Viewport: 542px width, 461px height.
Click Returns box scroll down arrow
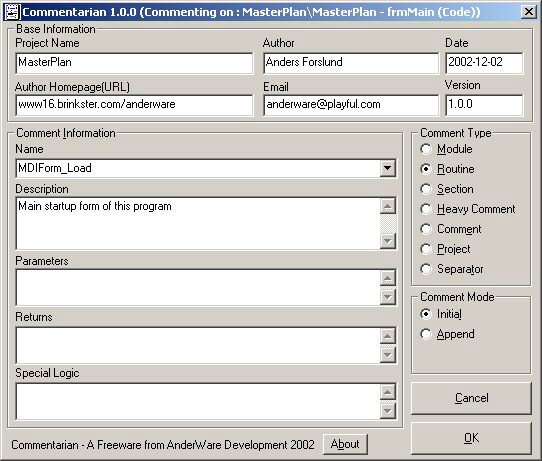click(387, 355)
